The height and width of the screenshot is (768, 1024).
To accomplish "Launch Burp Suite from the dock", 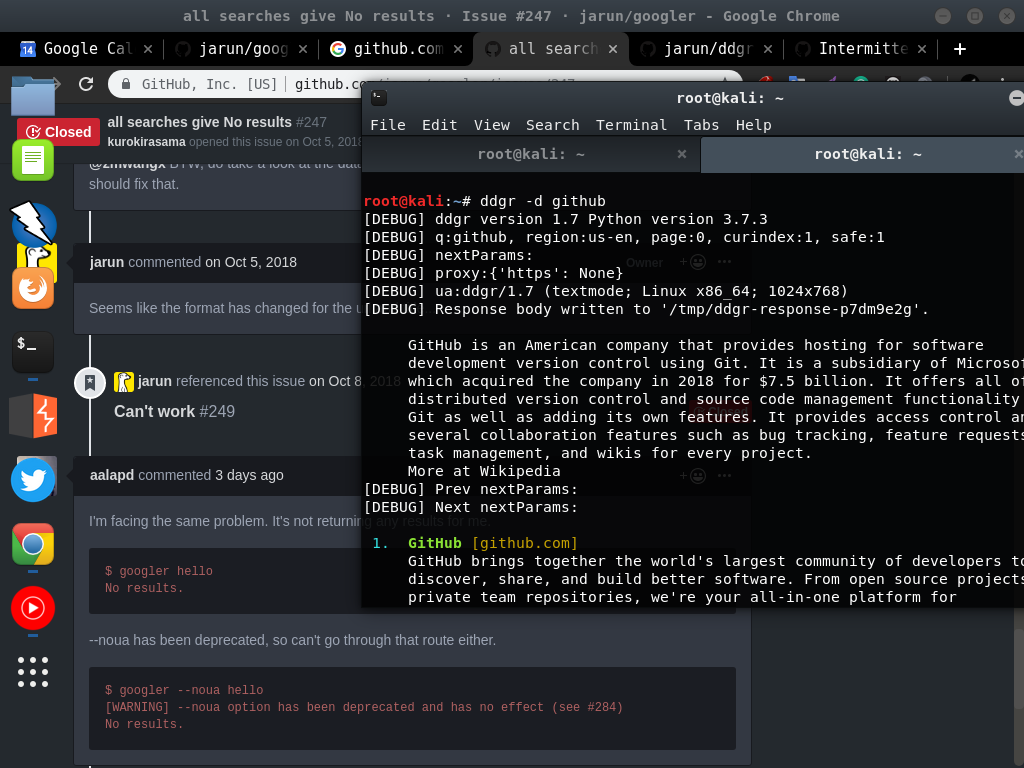I will point(33,416).
